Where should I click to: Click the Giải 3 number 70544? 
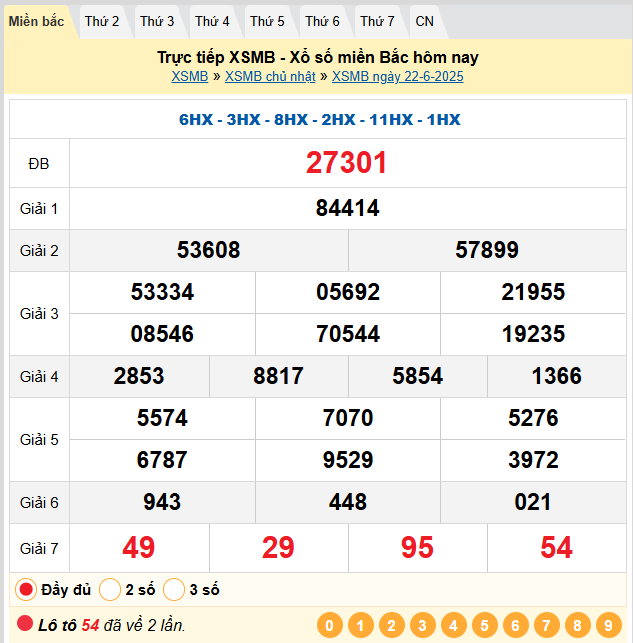click(348, 334)
